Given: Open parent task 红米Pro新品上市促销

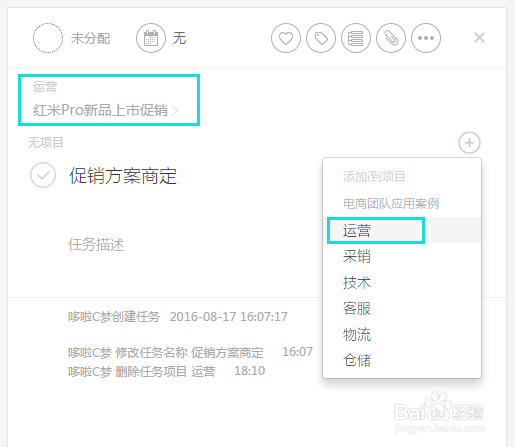Looking at the screenshot, I should pyautogui.click(x=100, y=110).
